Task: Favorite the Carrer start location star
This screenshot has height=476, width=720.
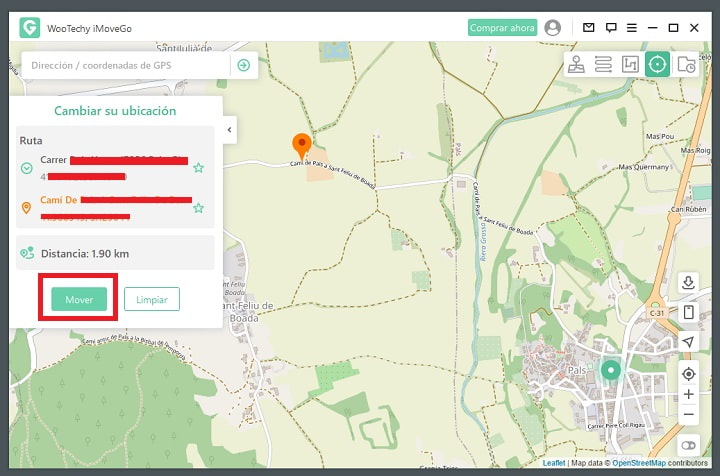Action: pyautogui.click(x=198, y=168)
